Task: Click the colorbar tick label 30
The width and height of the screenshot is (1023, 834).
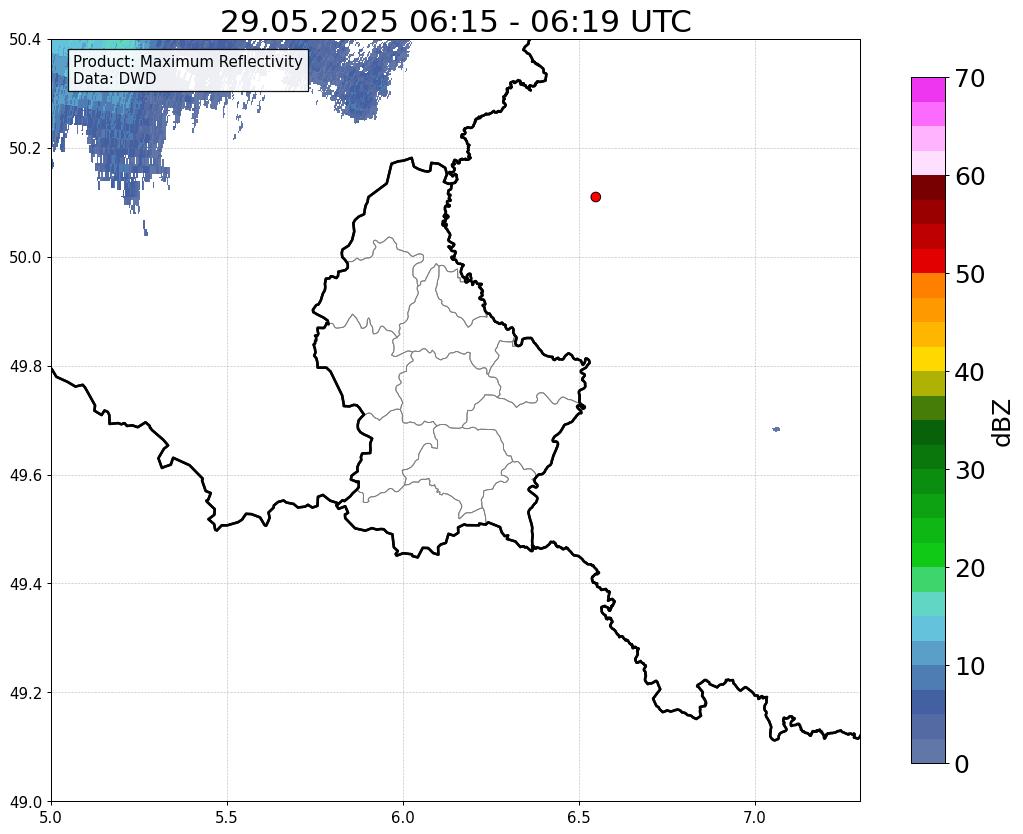Action: 970,470
